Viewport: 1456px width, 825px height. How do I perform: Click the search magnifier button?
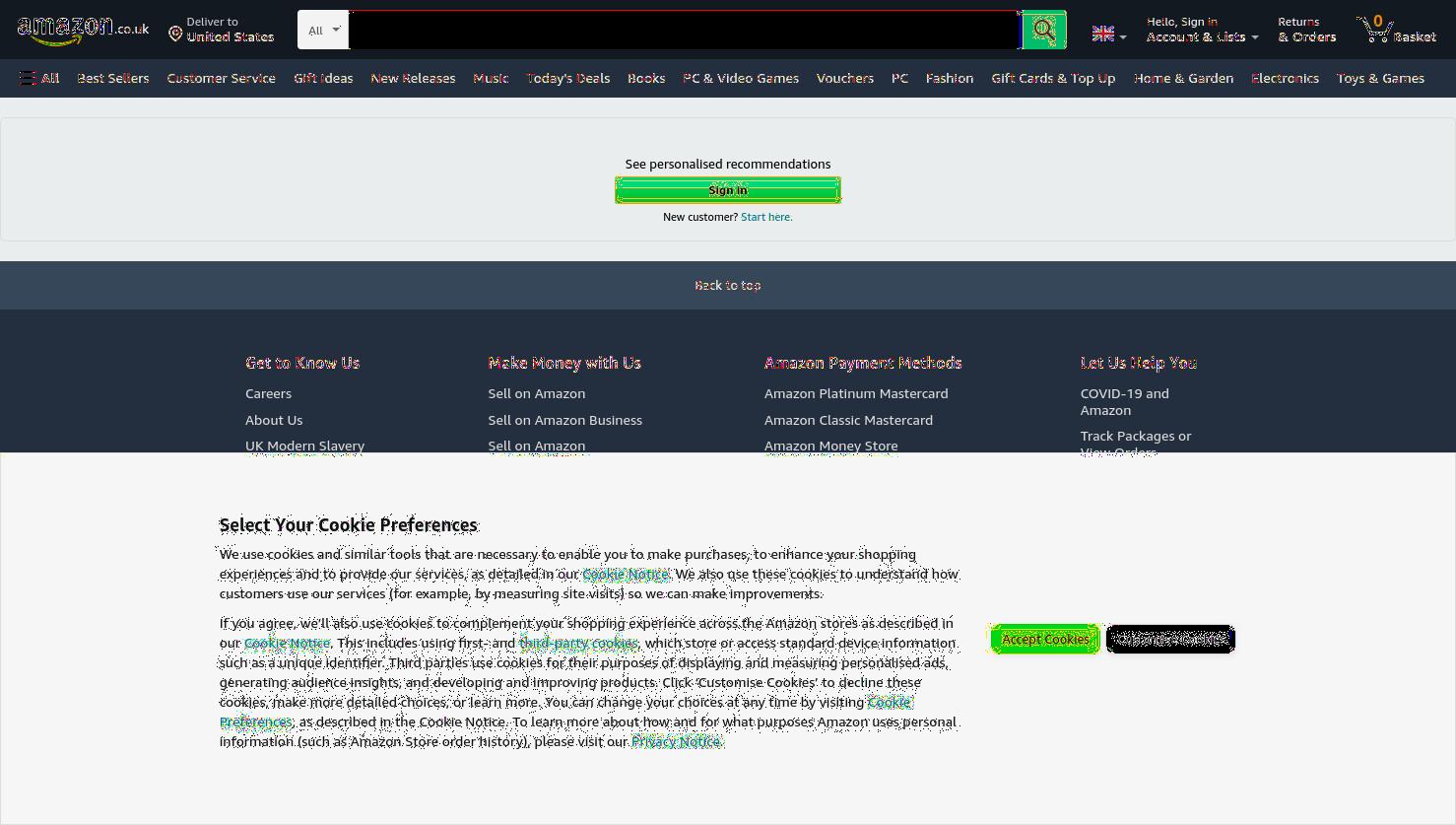tap(1044, 30)
